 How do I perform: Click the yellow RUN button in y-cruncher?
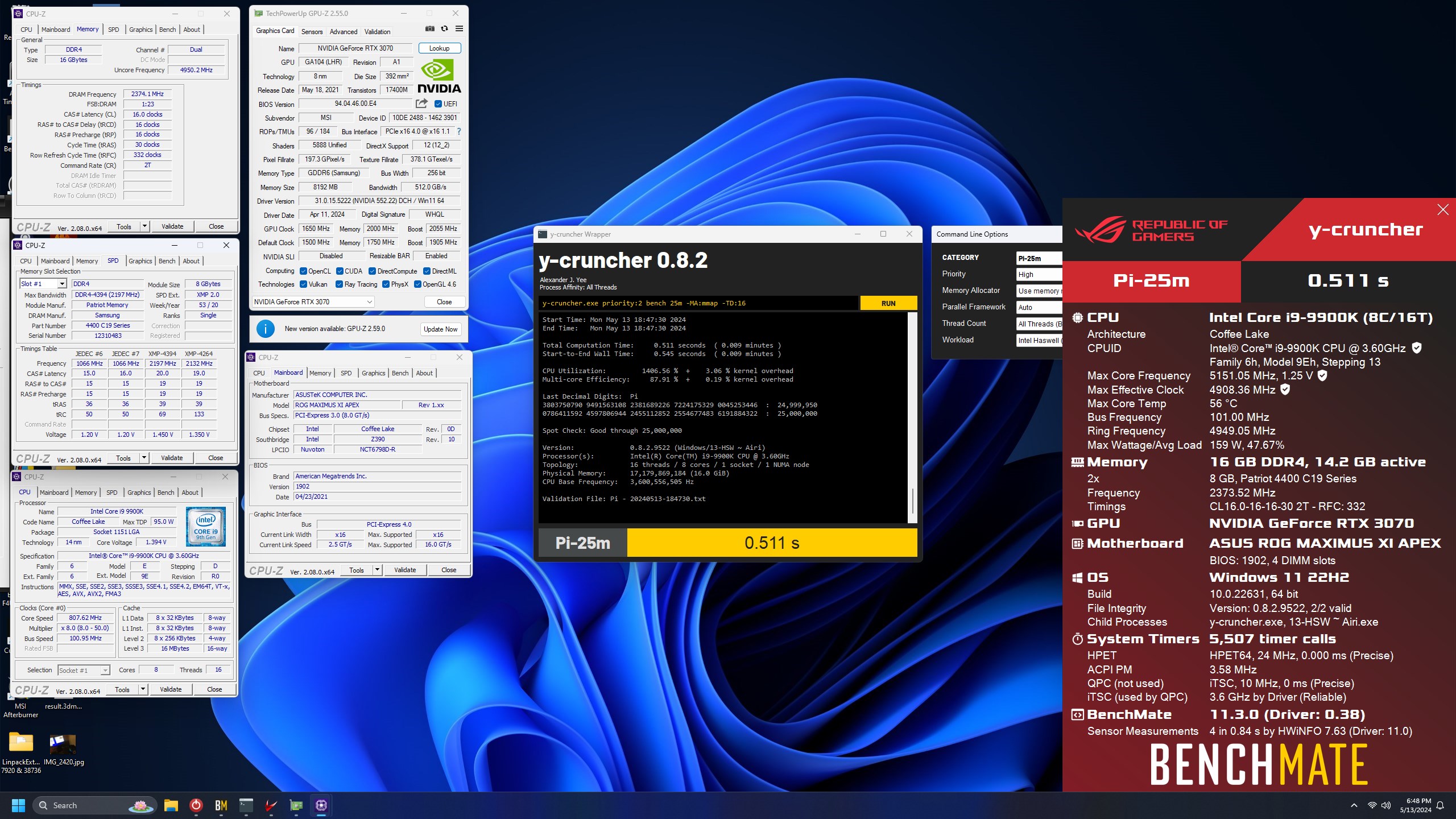click(x=888, y=303)
